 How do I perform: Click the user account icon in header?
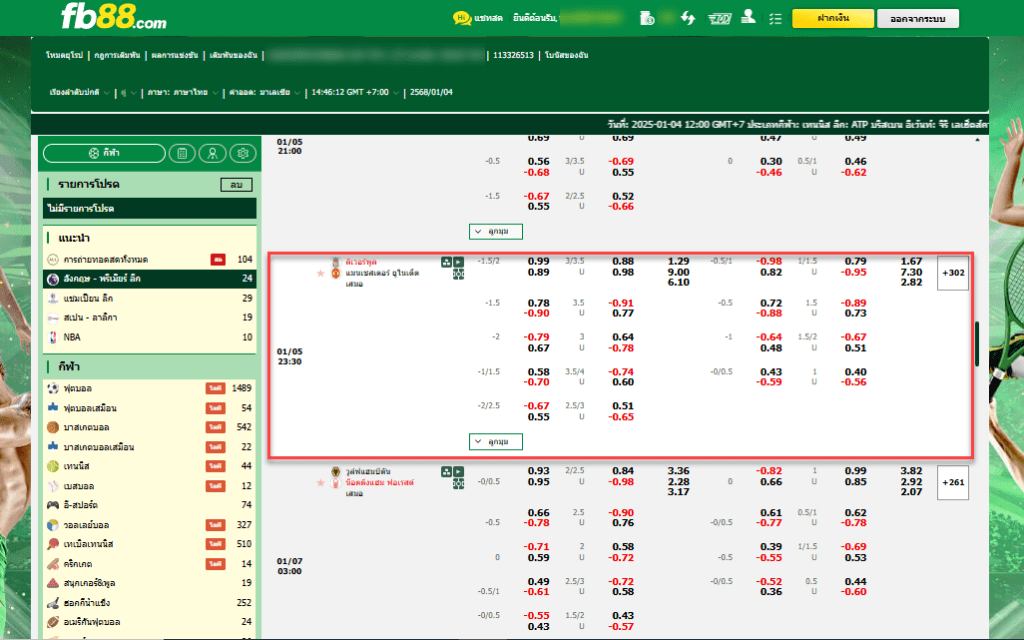pos(748,17)
